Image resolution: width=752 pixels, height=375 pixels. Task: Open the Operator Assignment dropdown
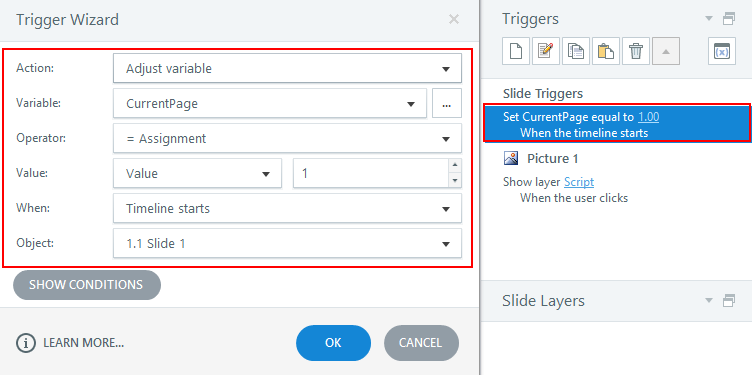point(287,139)
